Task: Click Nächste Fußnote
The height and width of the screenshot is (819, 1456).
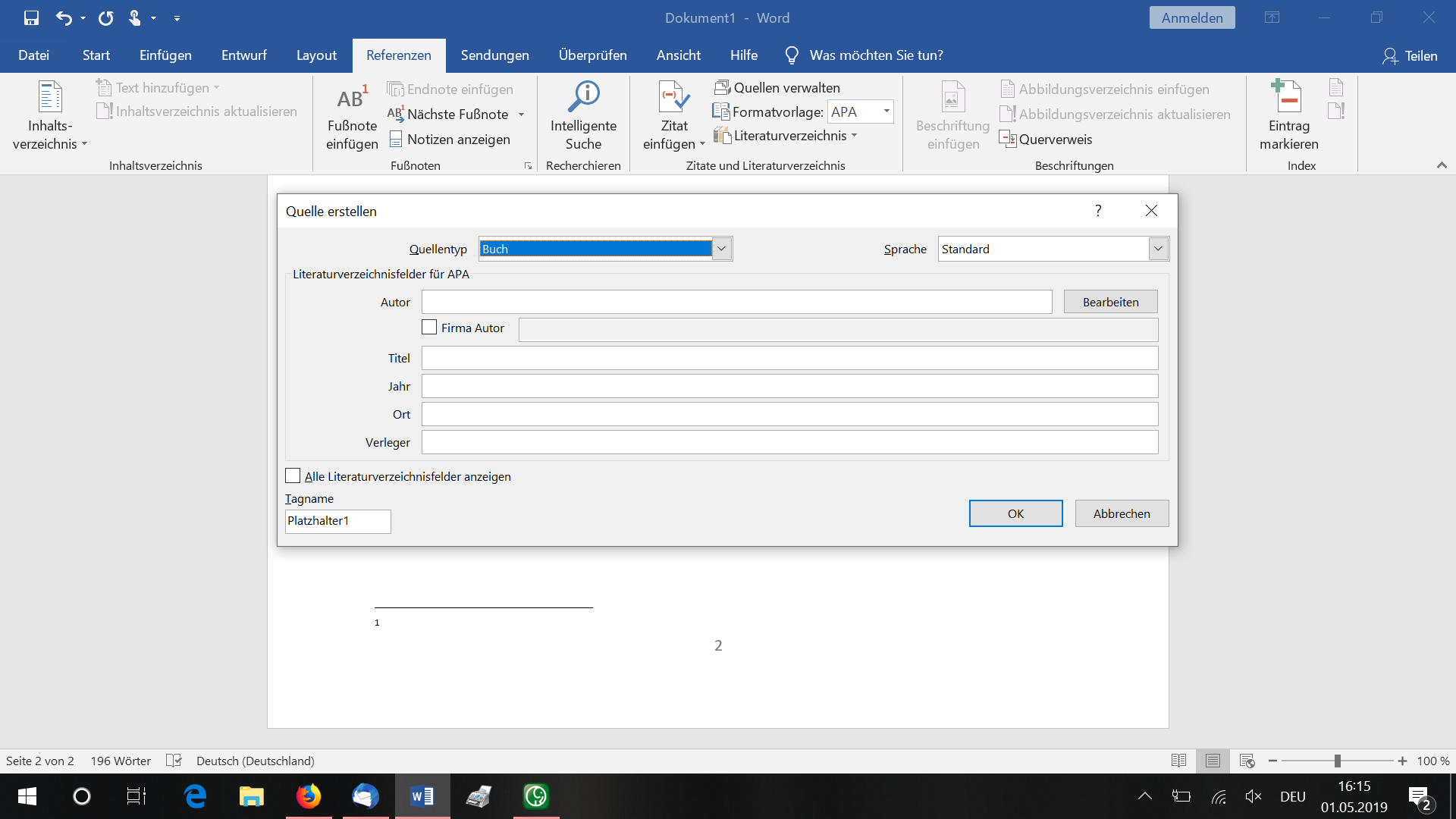Action: click(x=447, y=114)
